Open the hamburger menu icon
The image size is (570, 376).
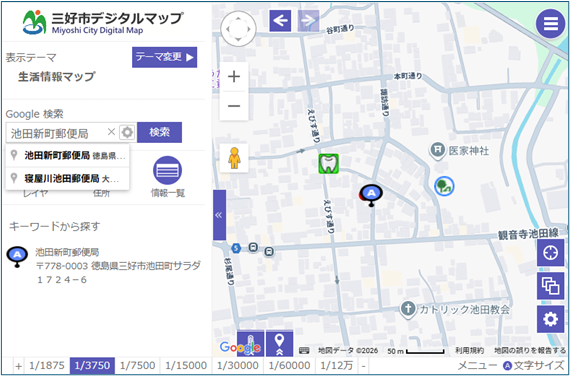click(550, 24)
